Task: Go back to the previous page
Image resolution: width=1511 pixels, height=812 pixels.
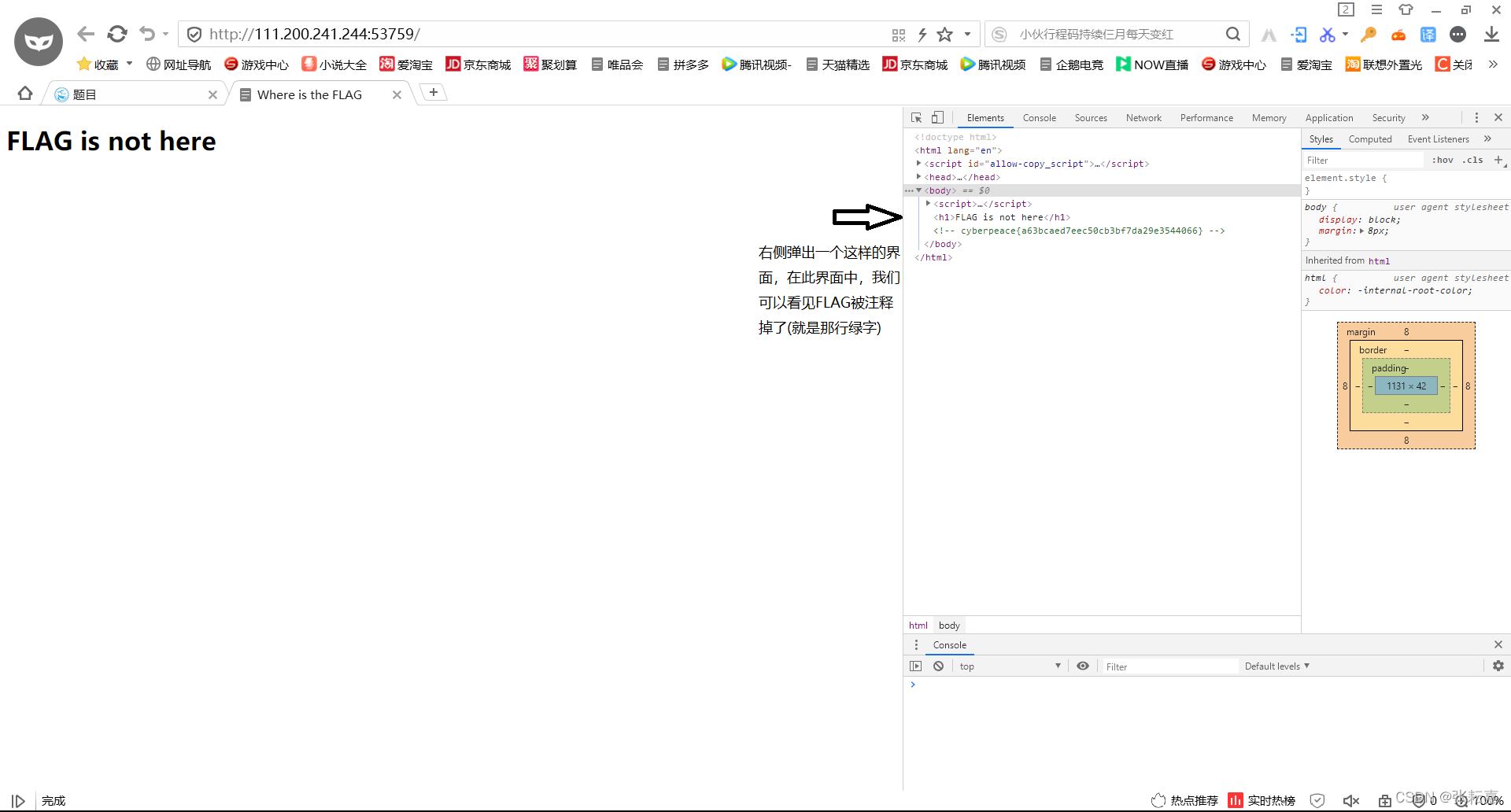Action: pos(86,34)
